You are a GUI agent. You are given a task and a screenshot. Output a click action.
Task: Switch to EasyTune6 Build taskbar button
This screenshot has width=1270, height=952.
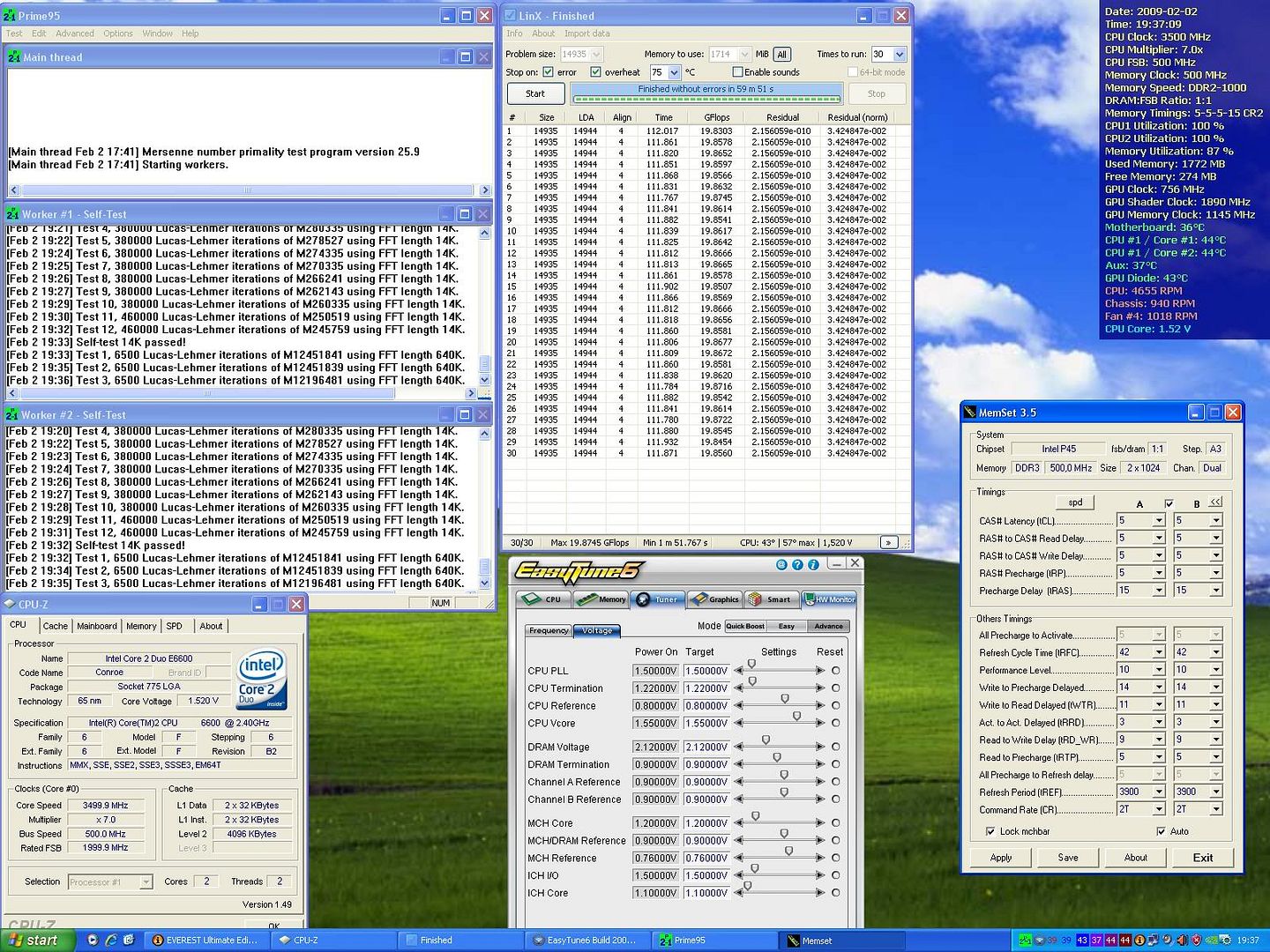tap(586, 940)
